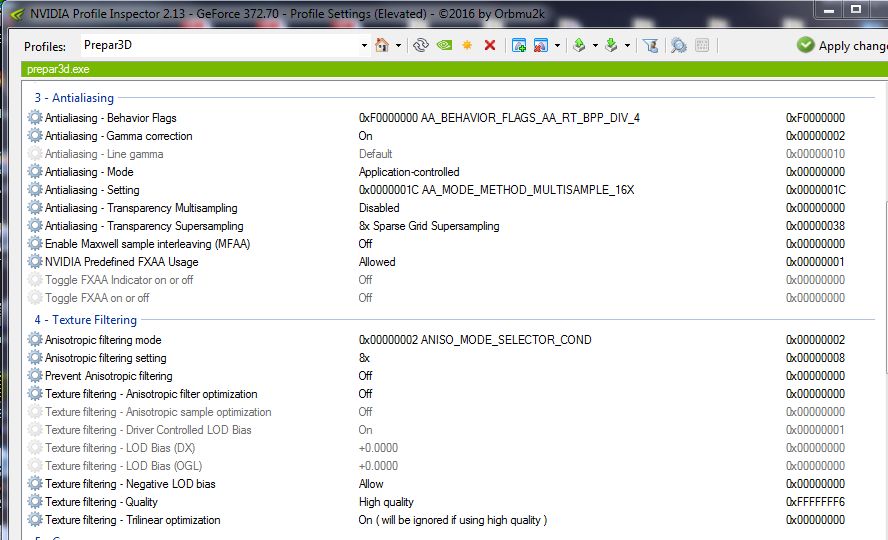This screenshot has height=540, width=888.
Task: Select the Anisotropic filter optimization row label
Action: [x=151, y=394]
